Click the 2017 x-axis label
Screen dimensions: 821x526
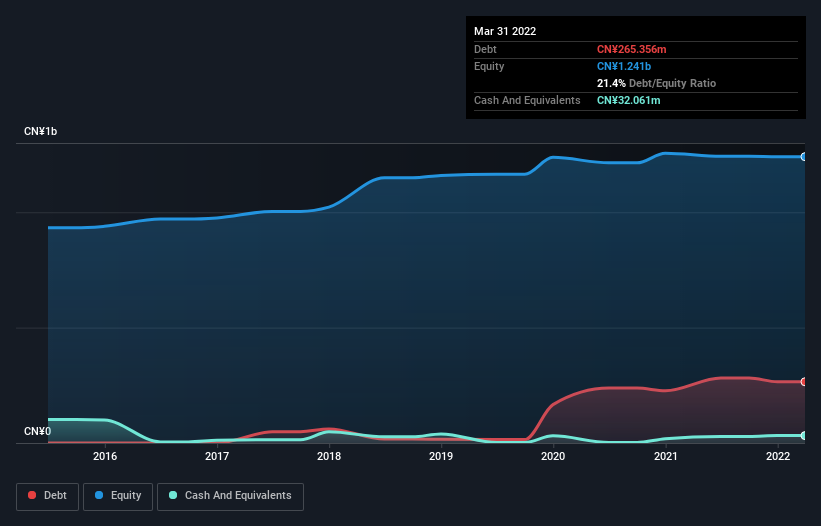217,456
